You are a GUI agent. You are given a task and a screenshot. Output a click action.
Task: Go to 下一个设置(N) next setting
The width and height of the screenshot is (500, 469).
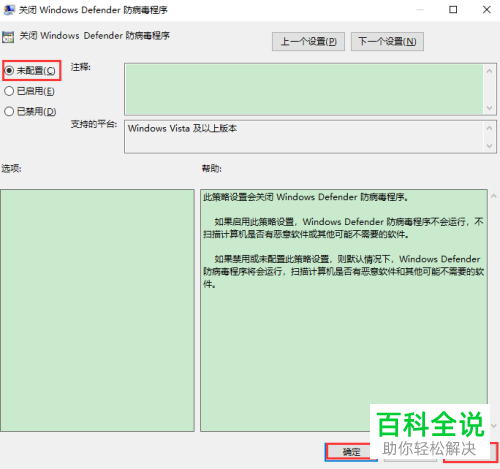[387, 42]
